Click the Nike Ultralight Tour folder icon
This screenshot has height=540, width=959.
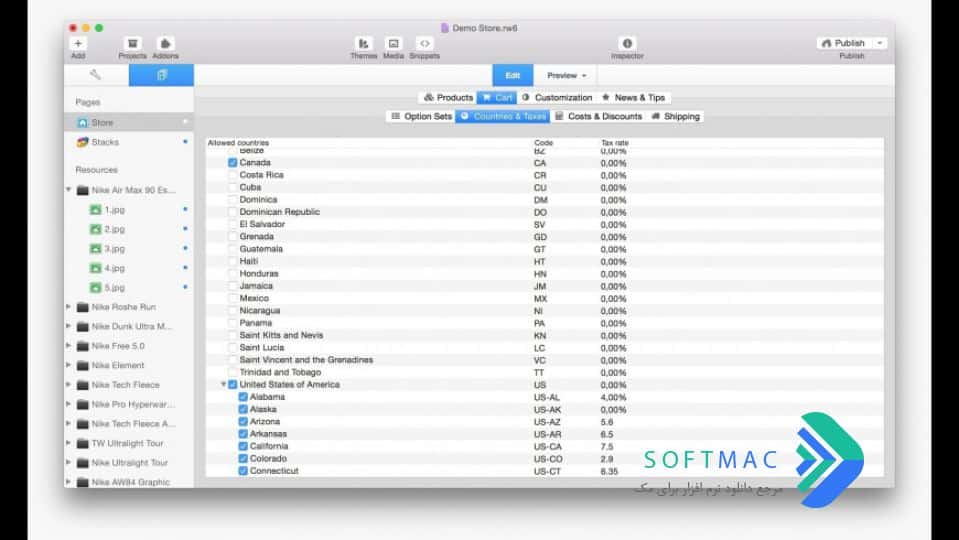point(83,463)
